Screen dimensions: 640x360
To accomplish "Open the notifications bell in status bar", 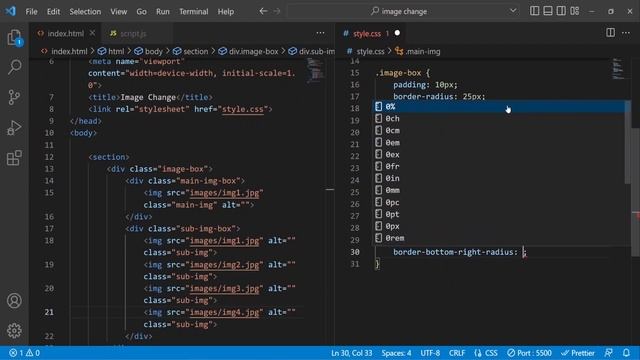I will [x=626, y=353].
